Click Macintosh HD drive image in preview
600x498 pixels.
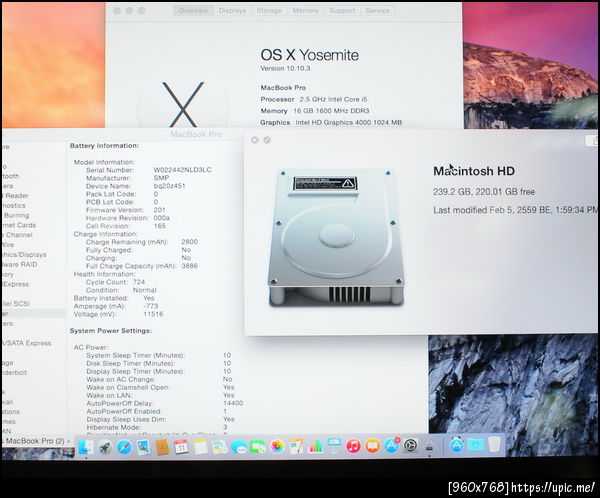point(336,238)
